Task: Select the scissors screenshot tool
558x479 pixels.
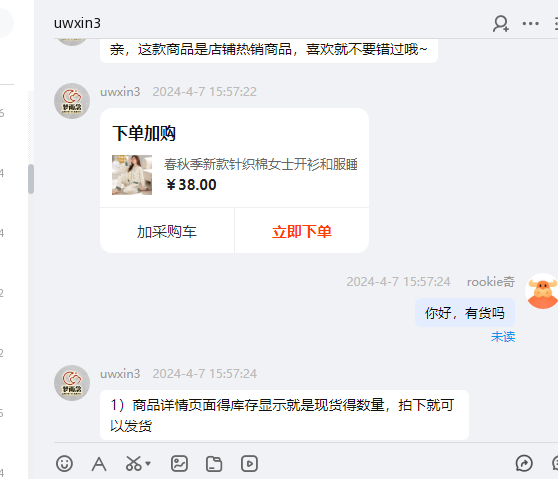Action: (x=134, y=464)
